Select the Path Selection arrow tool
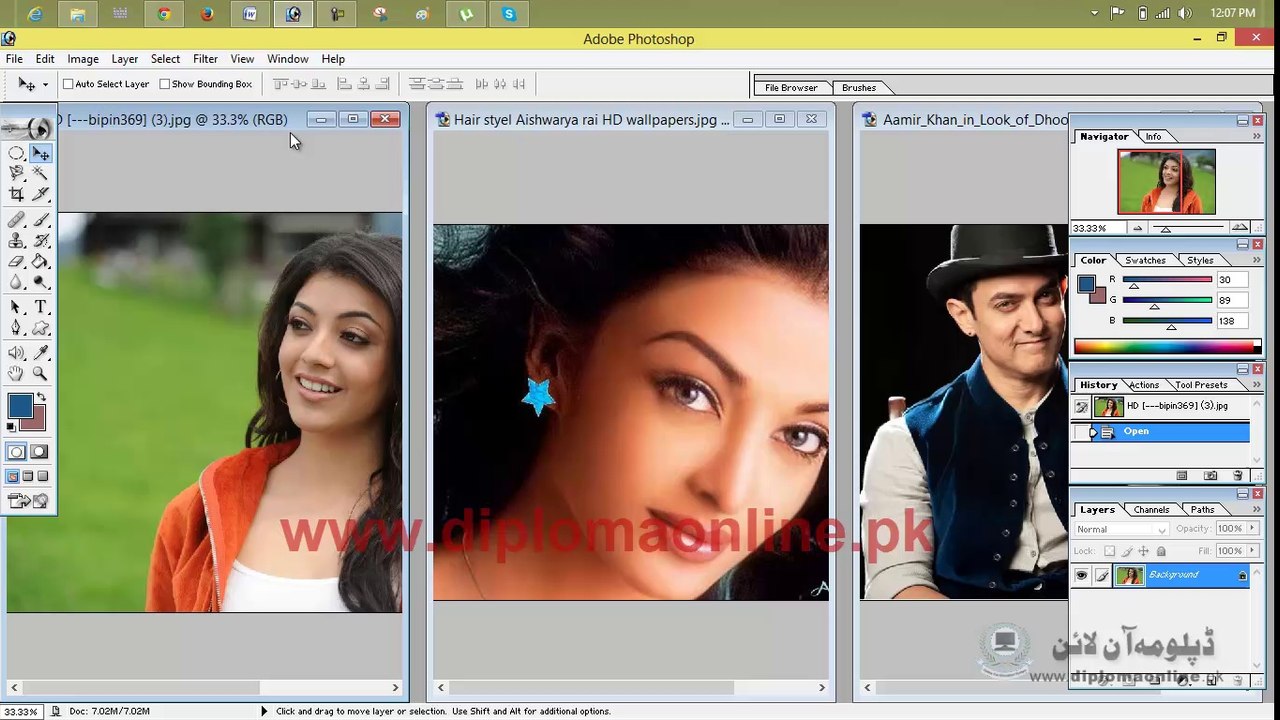 [17, 307]
